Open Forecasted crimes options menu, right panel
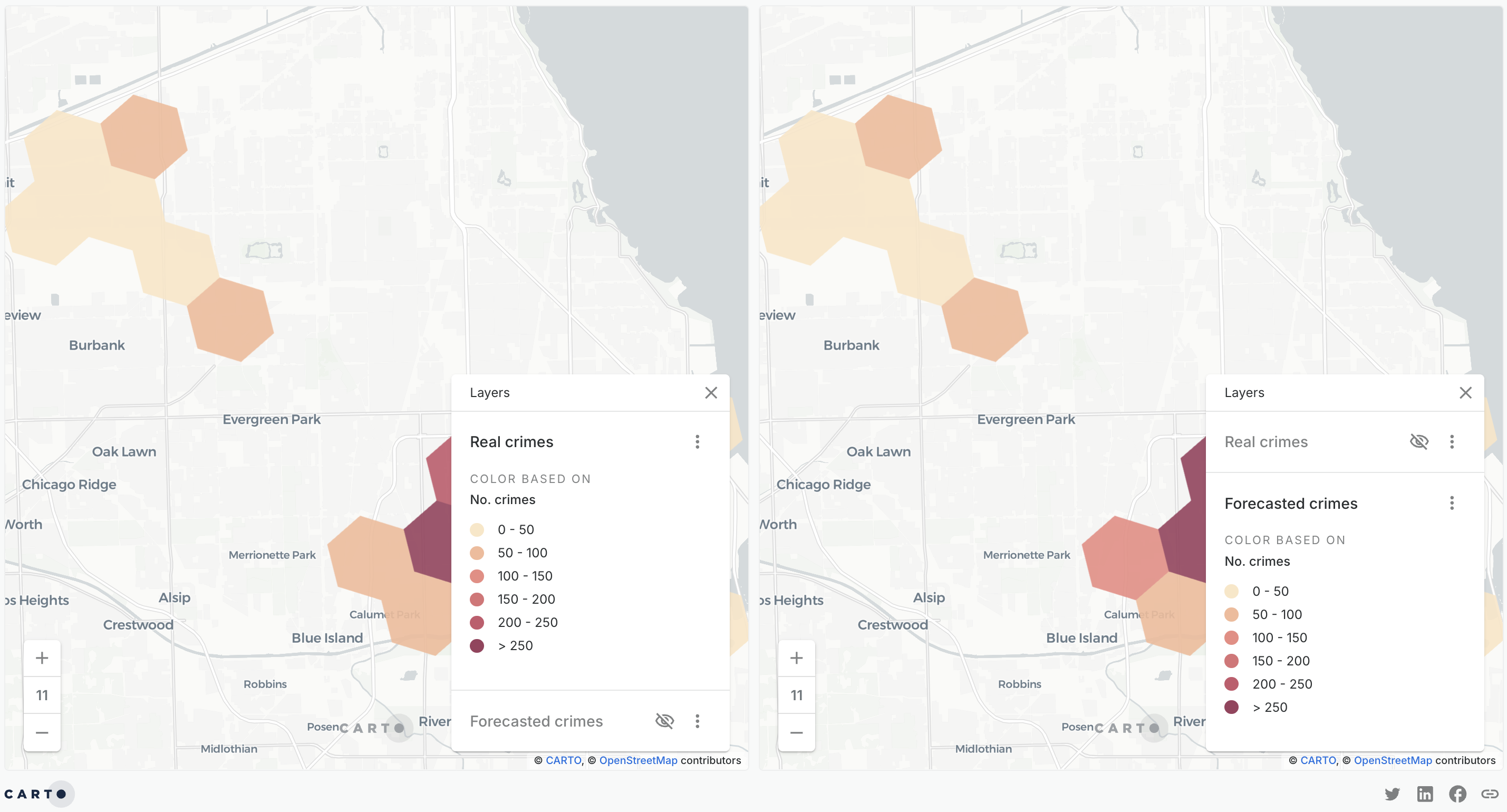Screen dimensions: 1507x812 pos(1452,503)
